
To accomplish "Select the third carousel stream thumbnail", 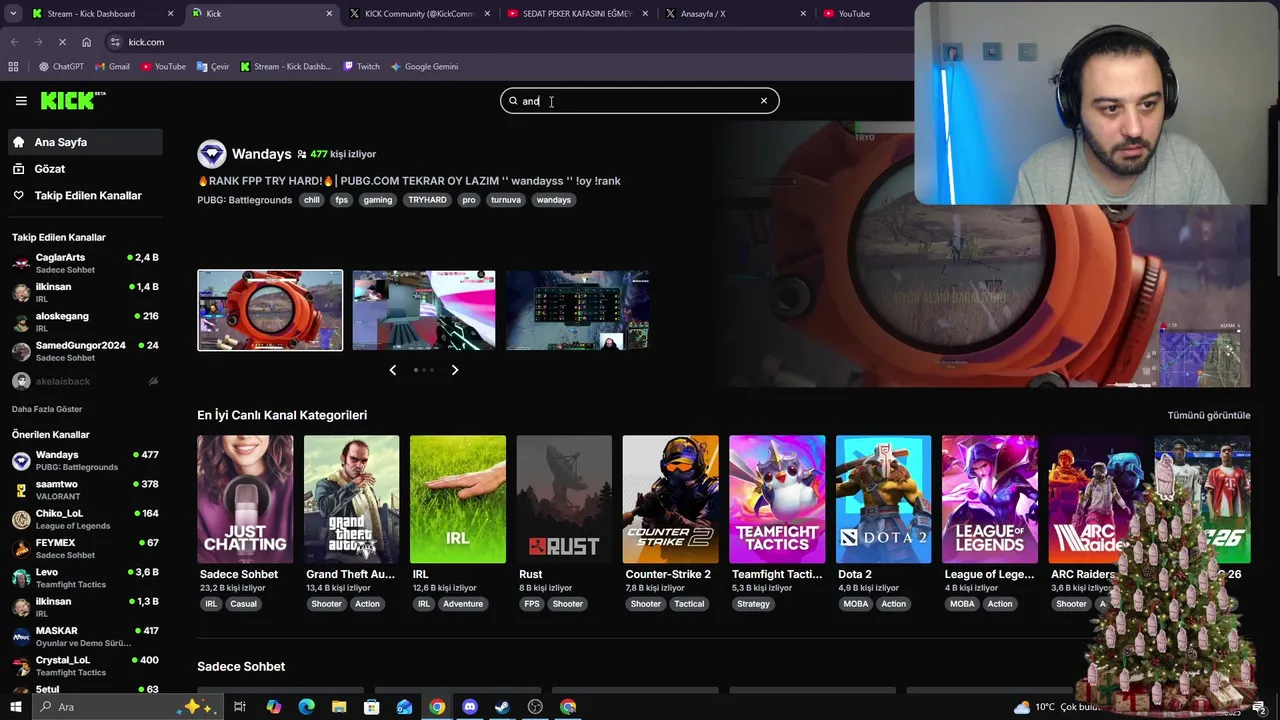I will (577, 310).
